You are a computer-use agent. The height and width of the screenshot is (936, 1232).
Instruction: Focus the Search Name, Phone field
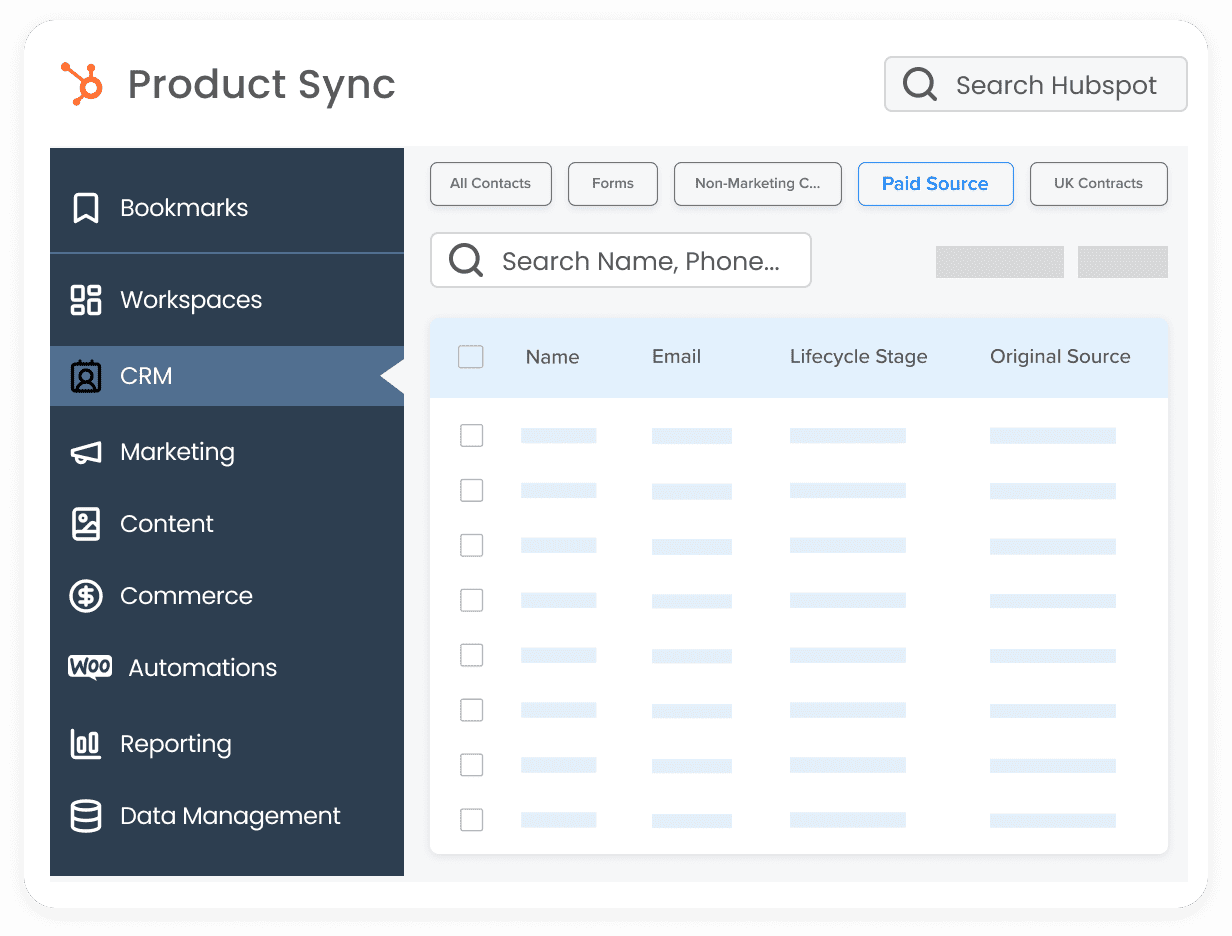(621, 260)
